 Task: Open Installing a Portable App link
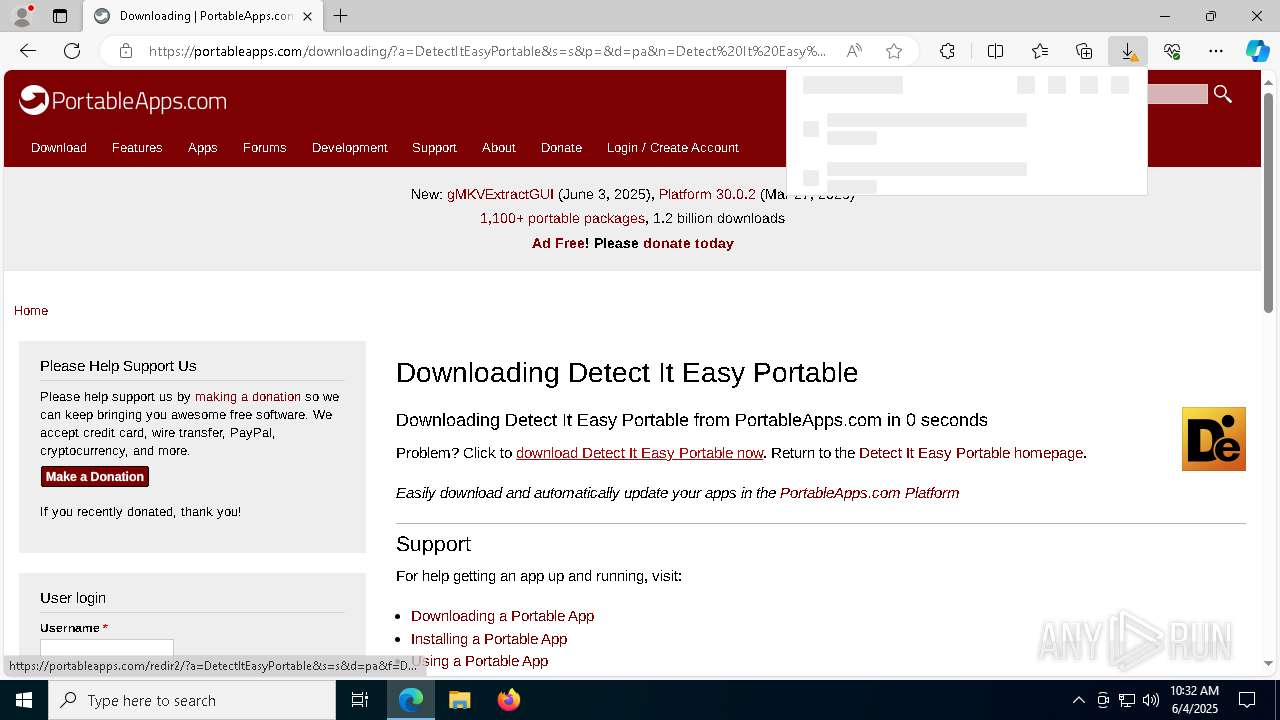point(489,639)
